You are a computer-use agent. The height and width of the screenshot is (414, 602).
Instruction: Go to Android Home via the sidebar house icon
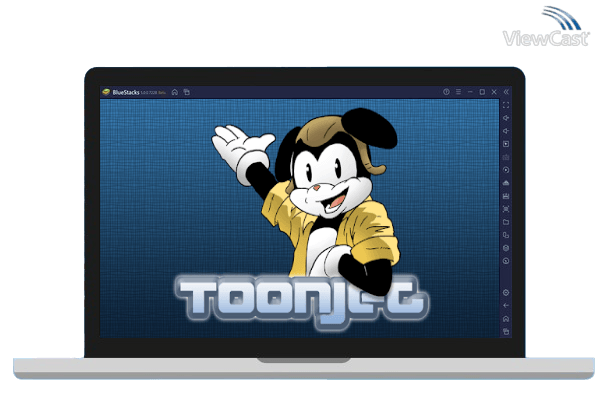pos(506,319)
